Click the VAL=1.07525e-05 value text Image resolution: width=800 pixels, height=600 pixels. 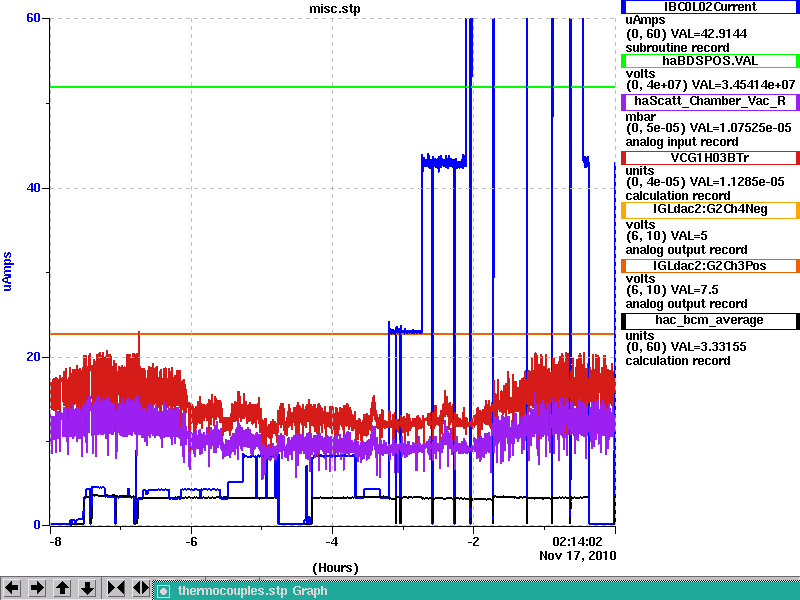coord(741,128)
